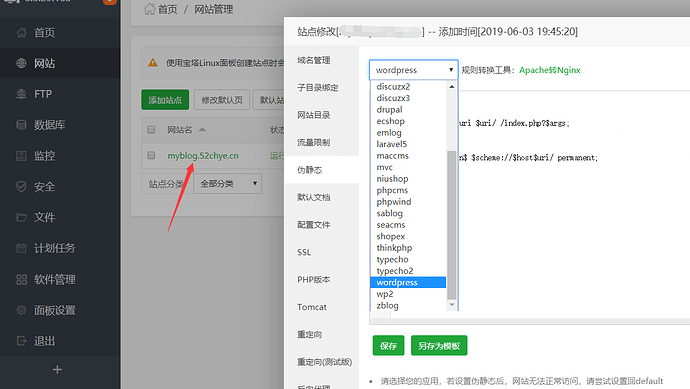Select phpwind from the list
Viewport: 690px width, 389px height.
408,202
